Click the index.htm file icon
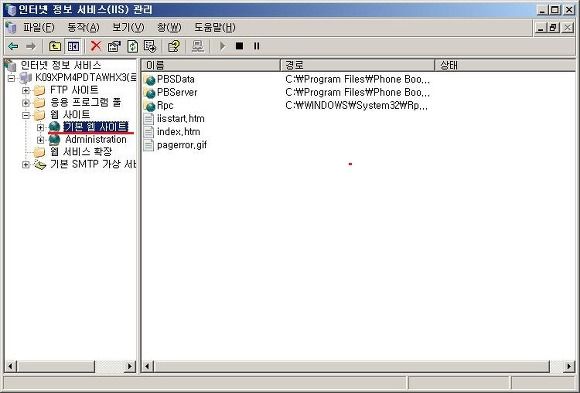 click(149, 132)
